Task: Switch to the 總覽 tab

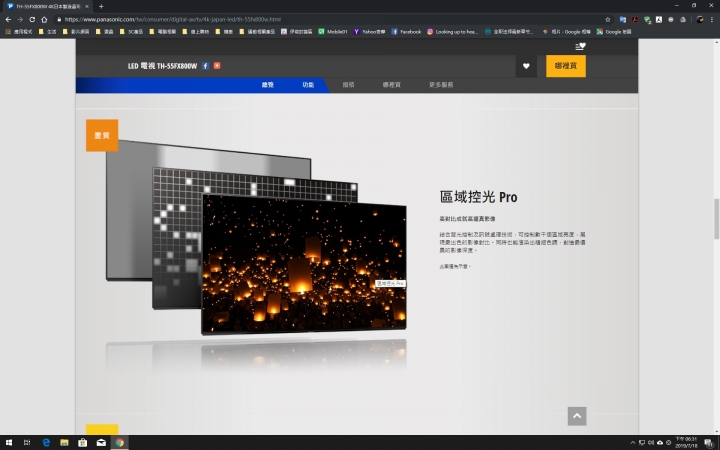Action: pos(268,85)
